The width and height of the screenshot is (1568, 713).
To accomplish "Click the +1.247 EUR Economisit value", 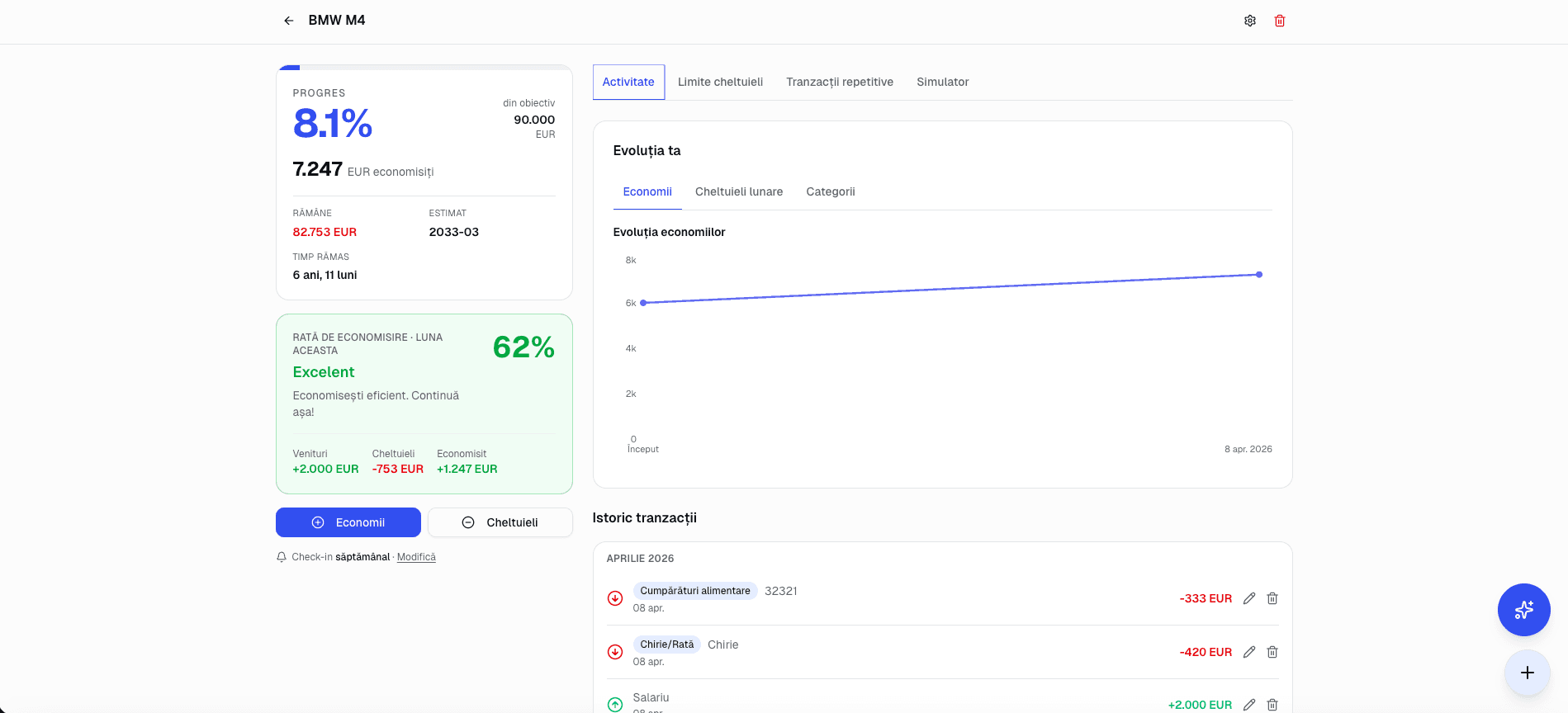I will (467, 469).
